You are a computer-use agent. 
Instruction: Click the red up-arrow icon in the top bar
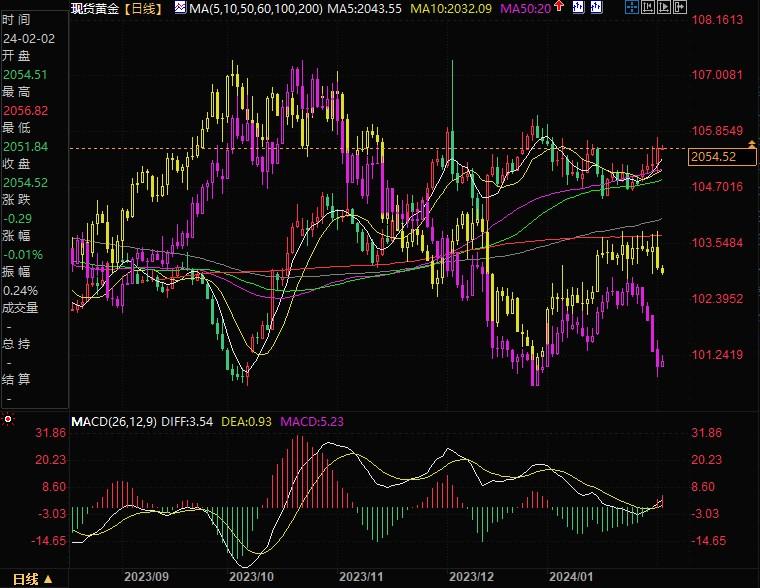(558, 8)
